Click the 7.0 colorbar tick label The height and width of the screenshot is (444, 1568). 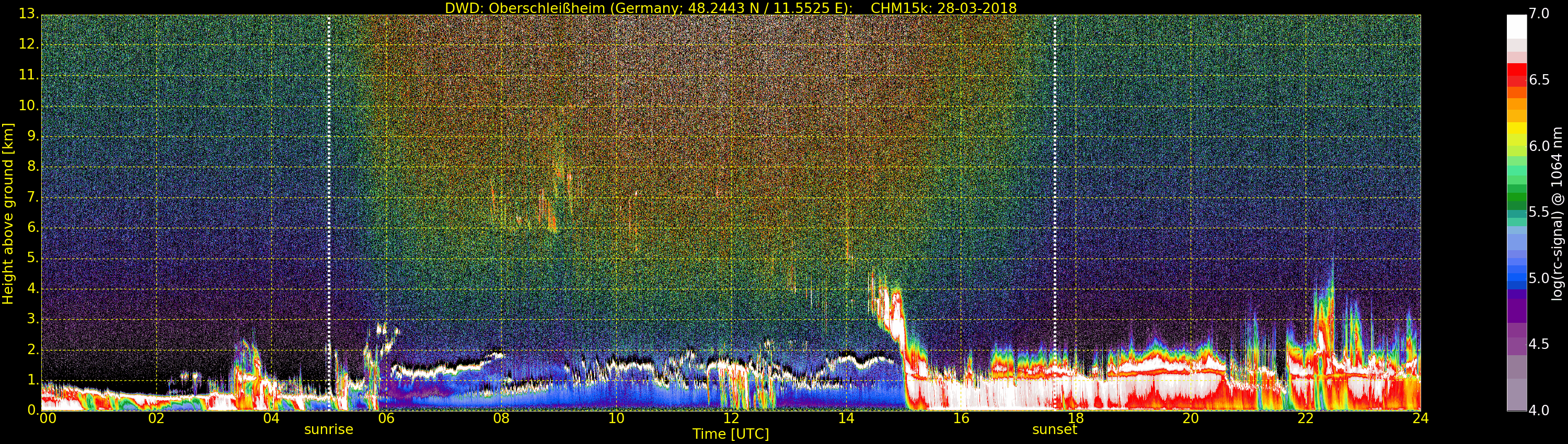(x=1539, y=14)
